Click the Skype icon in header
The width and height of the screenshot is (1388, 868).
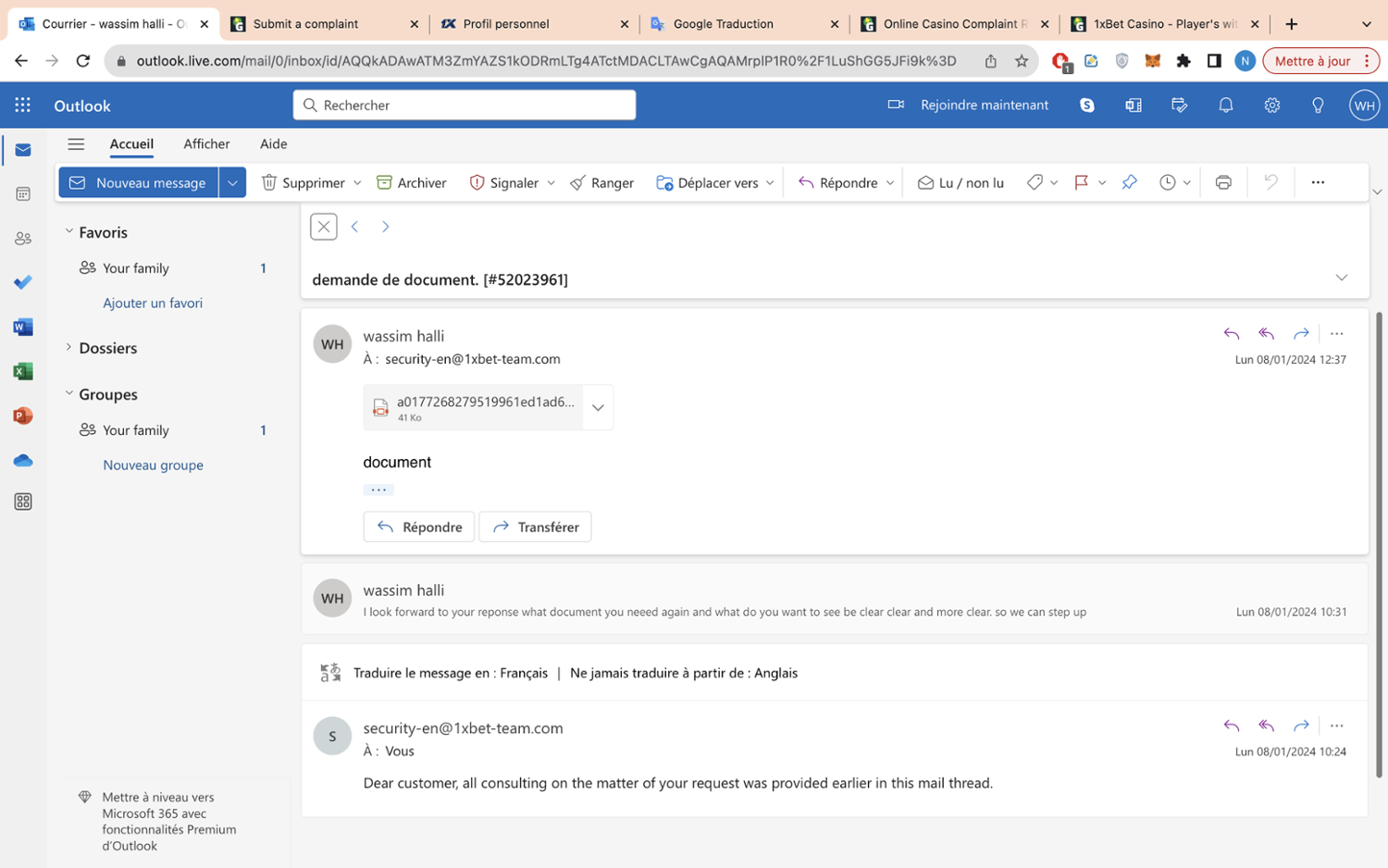pyautogui.click(x=1087, y=105)
